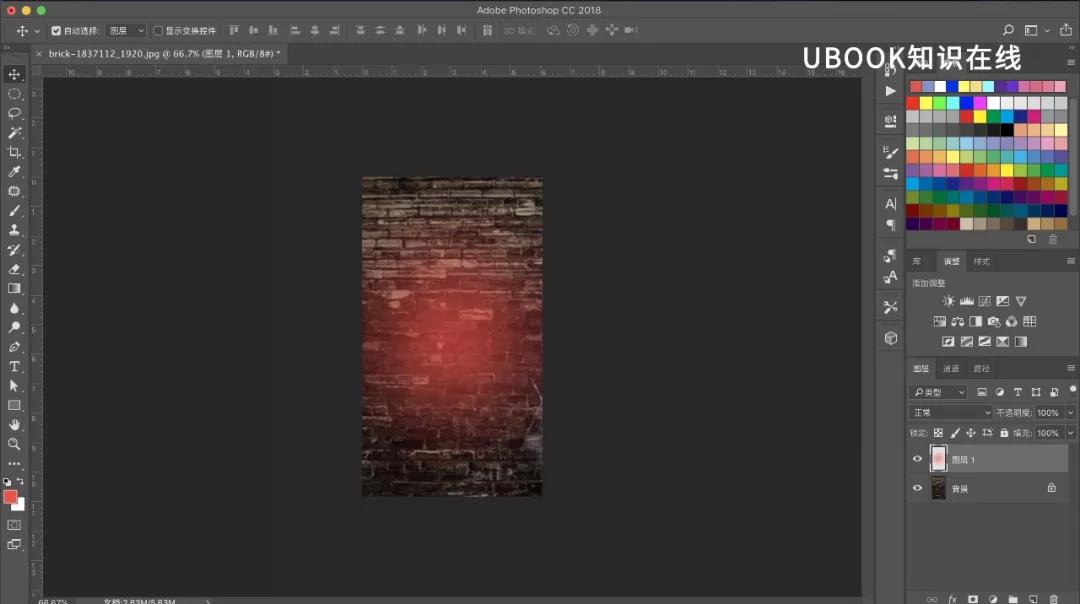The width and height of the screenshot is (1080, 604).
Task: Open the Layers panel menu
Action: click(1071, 368)
